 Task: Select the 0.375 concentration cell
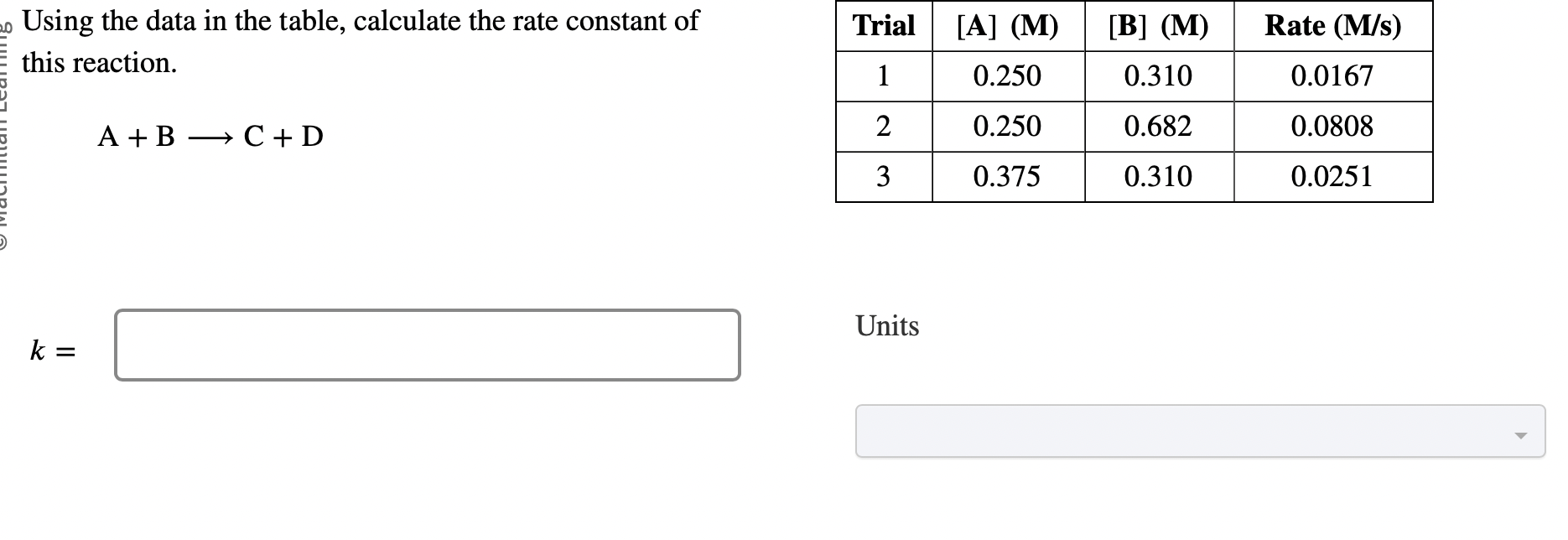click(1006, 176)
